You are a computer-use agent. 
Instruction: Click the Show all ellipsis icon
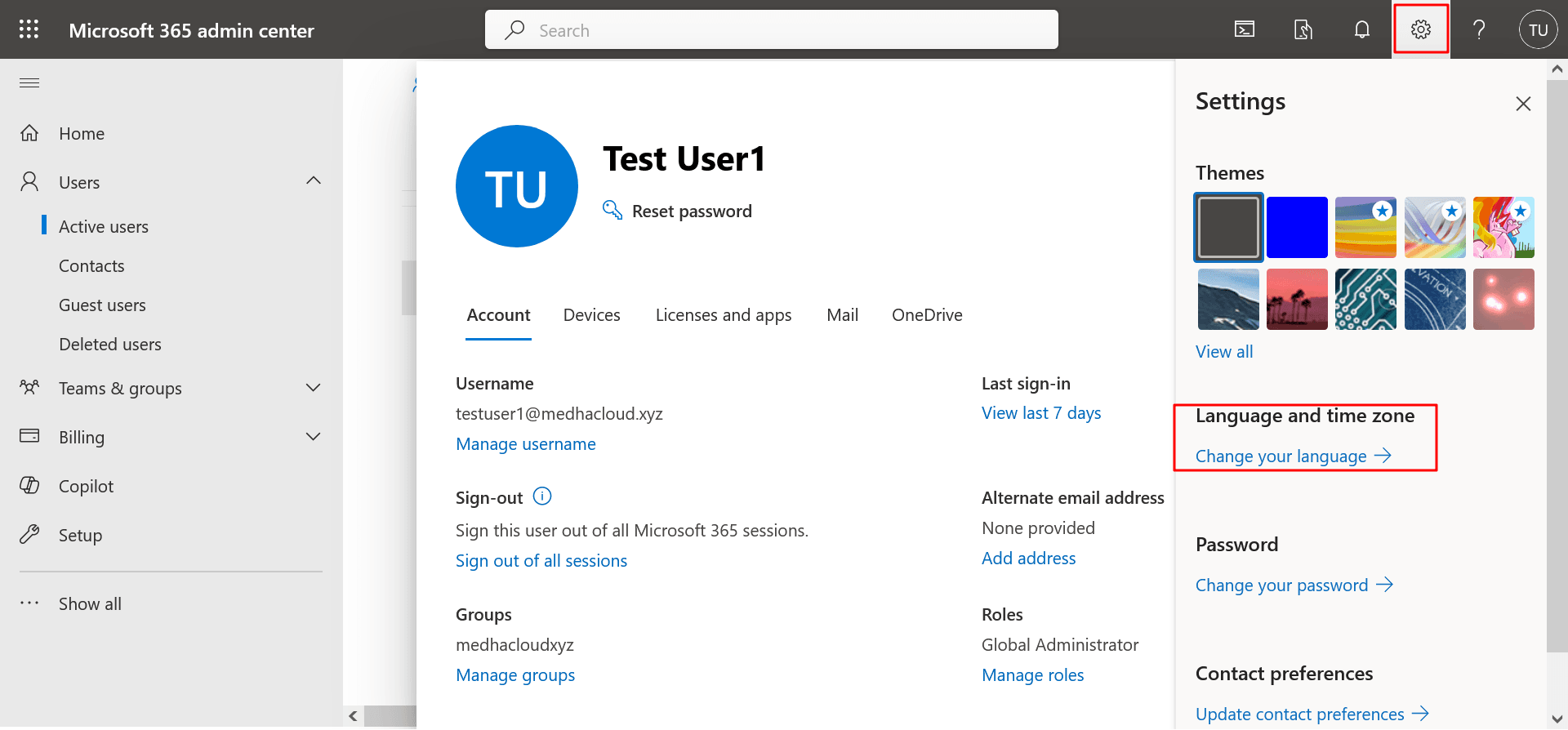pos(29,603)
